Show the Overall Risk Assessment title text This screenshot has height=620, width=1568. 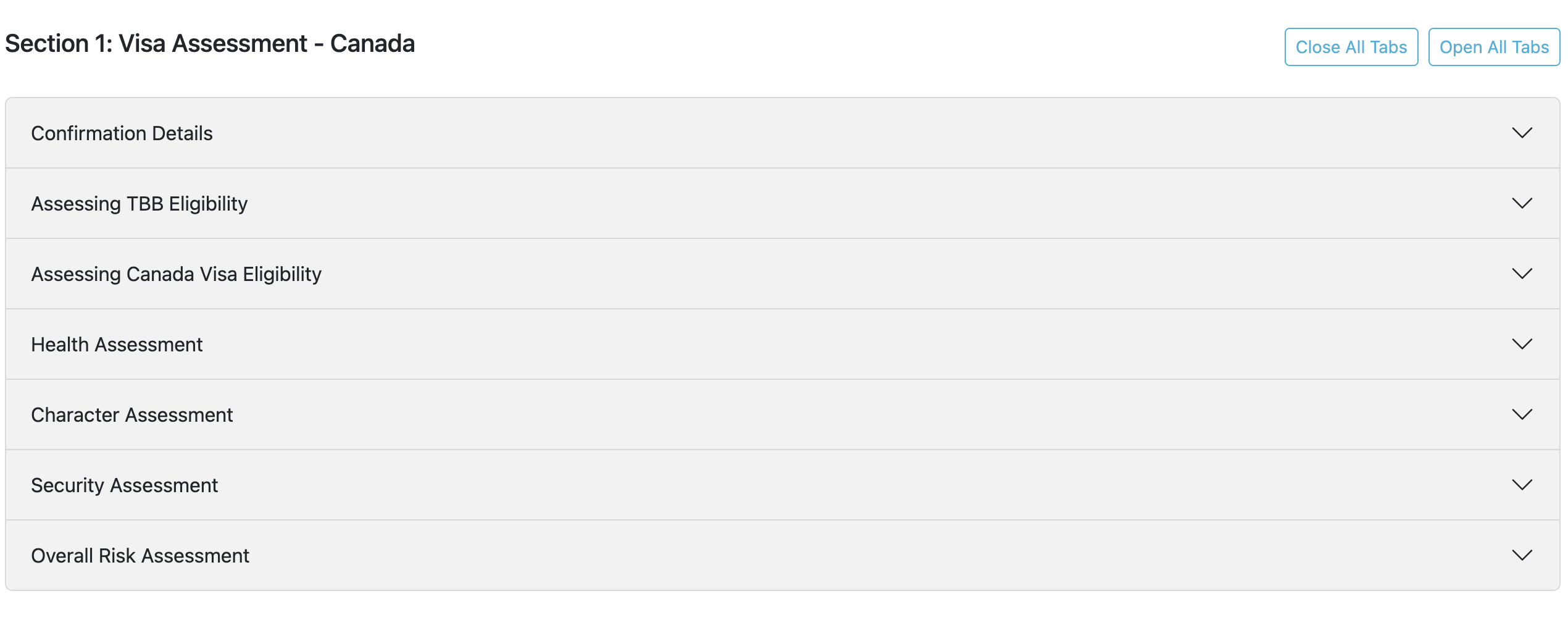(140, 556)
